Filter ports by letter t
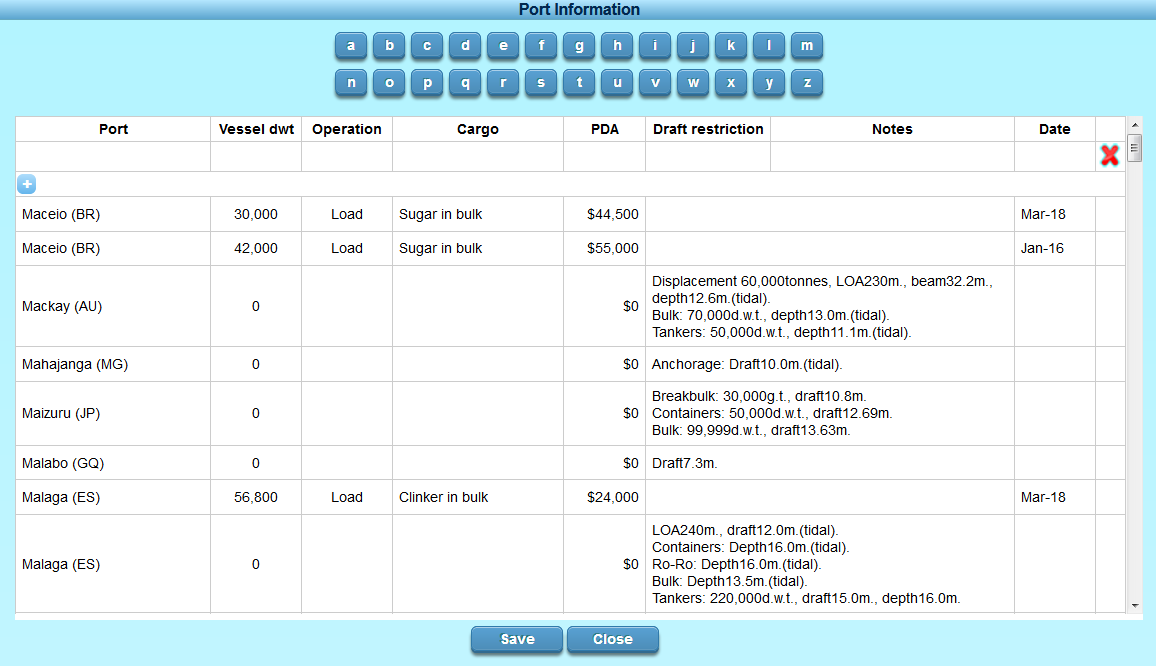The image size is (1156, 666). click(x=579, y=83)
